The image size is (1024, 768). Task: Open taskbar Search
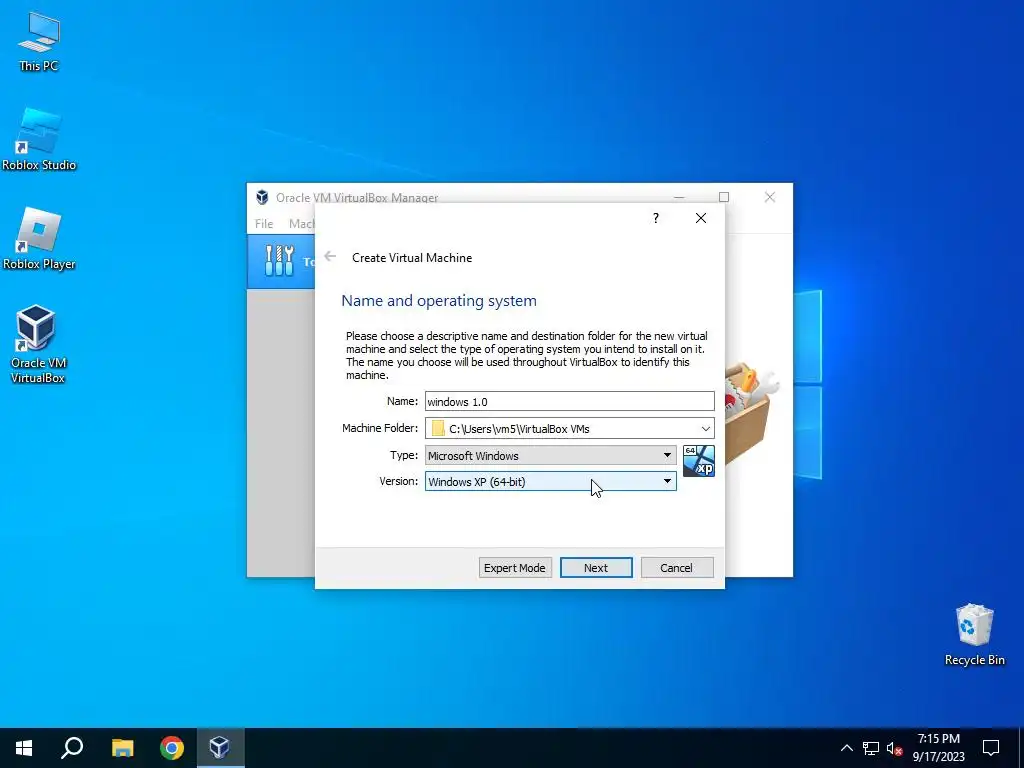pos(72,748)
